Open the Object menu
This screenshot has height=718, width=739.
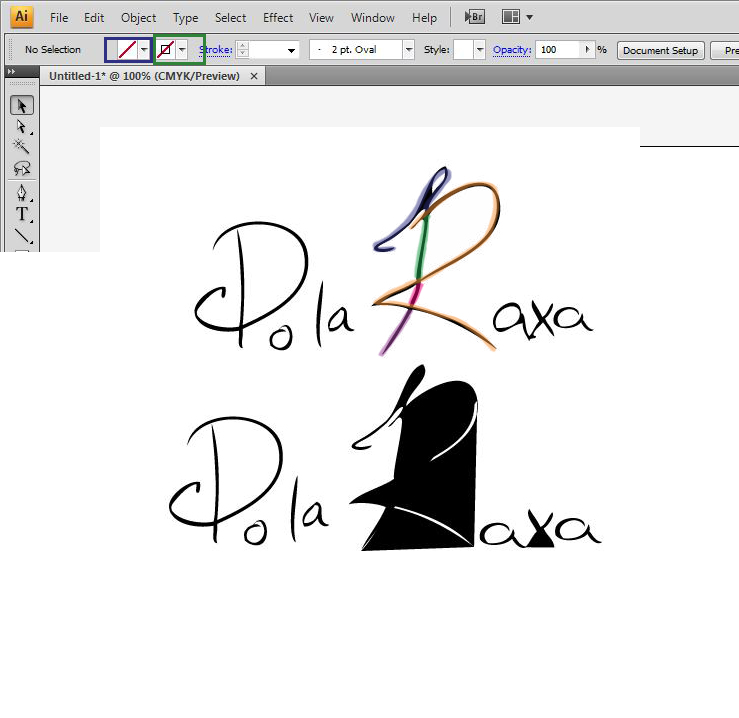[138, 18]
